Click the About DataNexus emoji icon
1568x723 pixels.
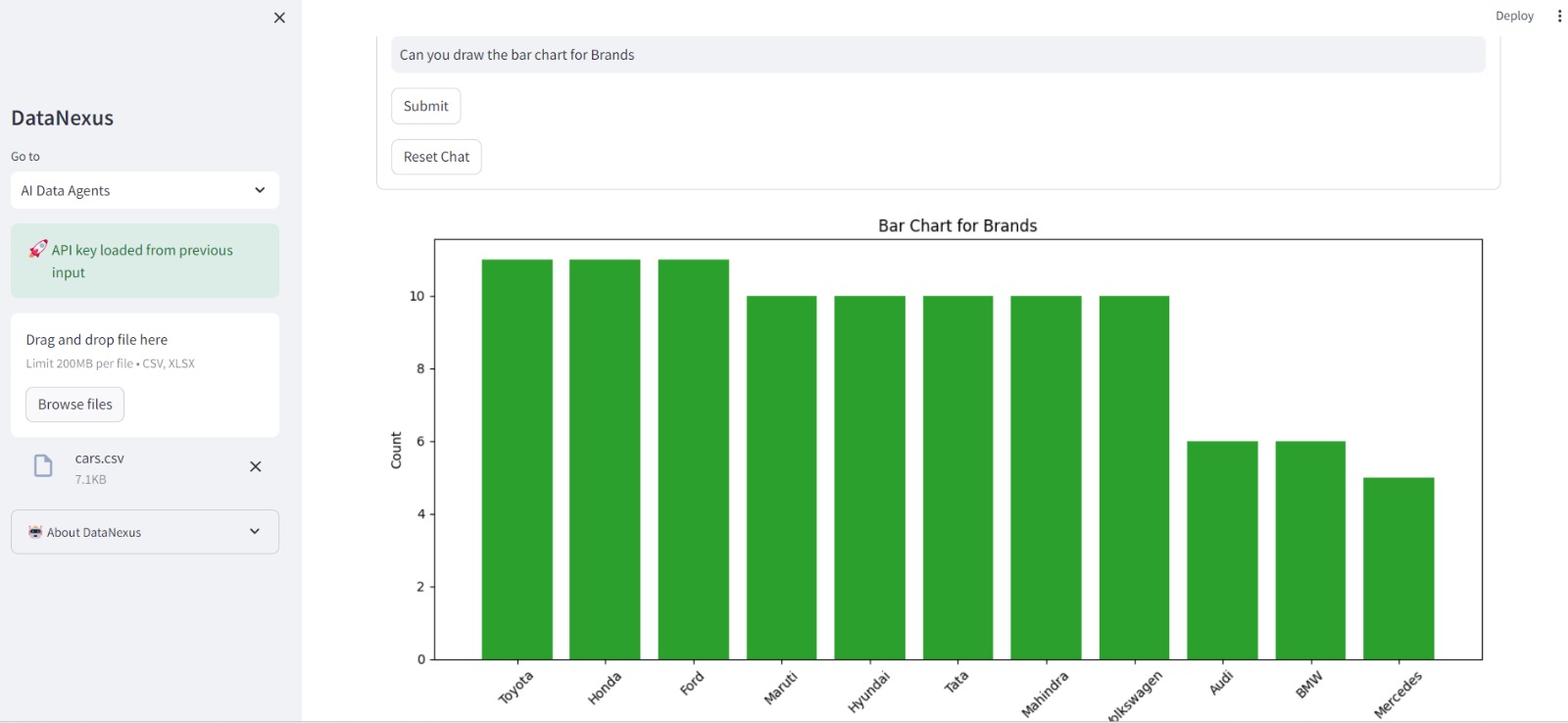click(x=35, y=532)
